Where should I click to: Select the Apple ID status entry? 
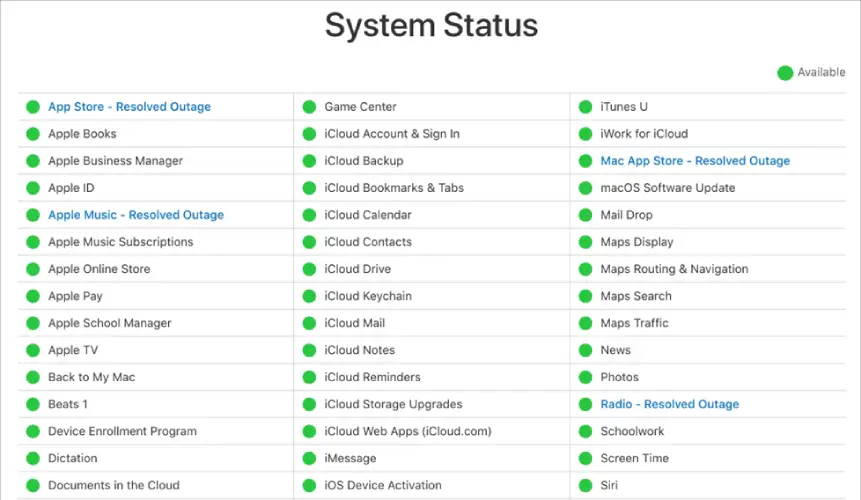70,188
